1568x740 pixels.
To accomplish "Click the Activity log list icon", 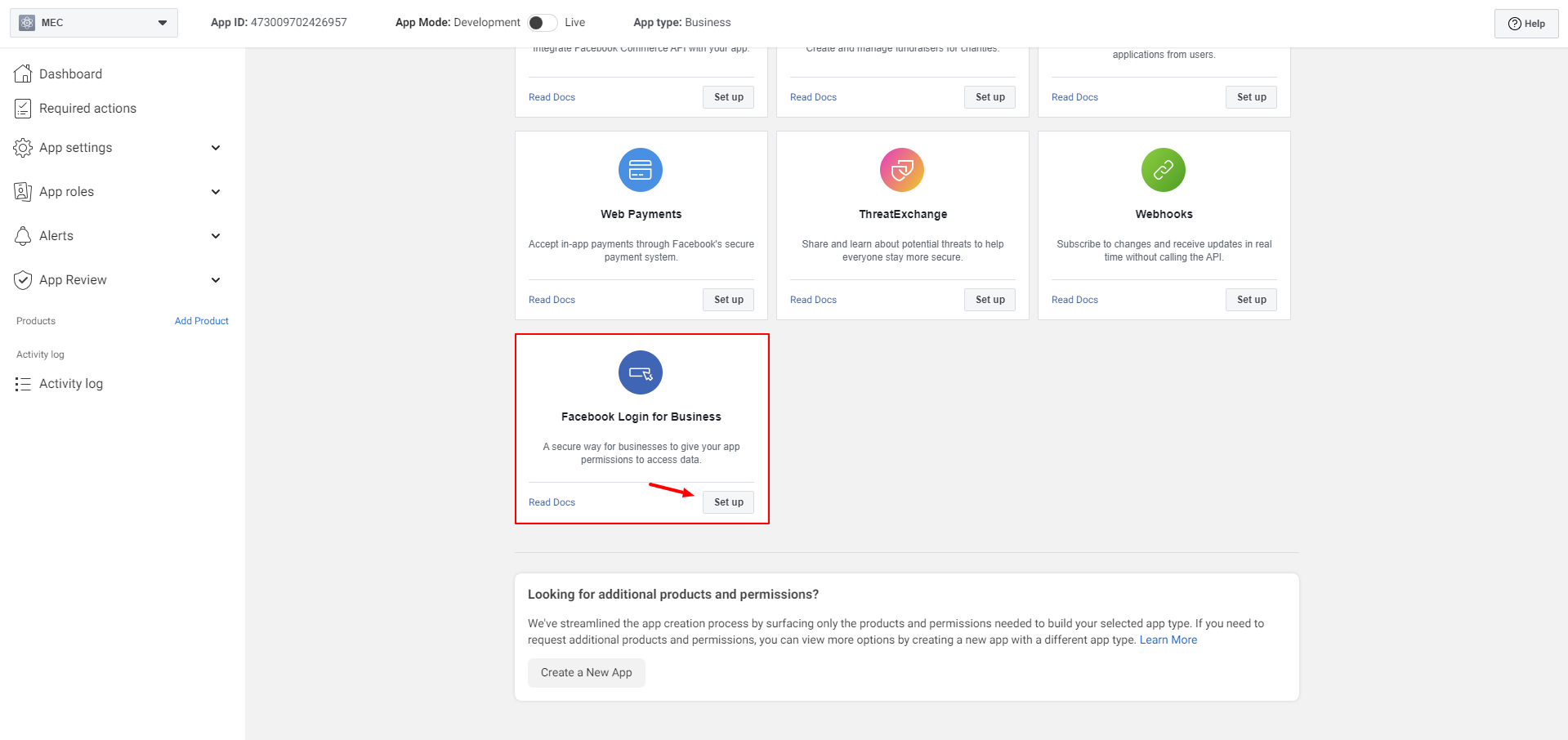I will coord(23,383).
